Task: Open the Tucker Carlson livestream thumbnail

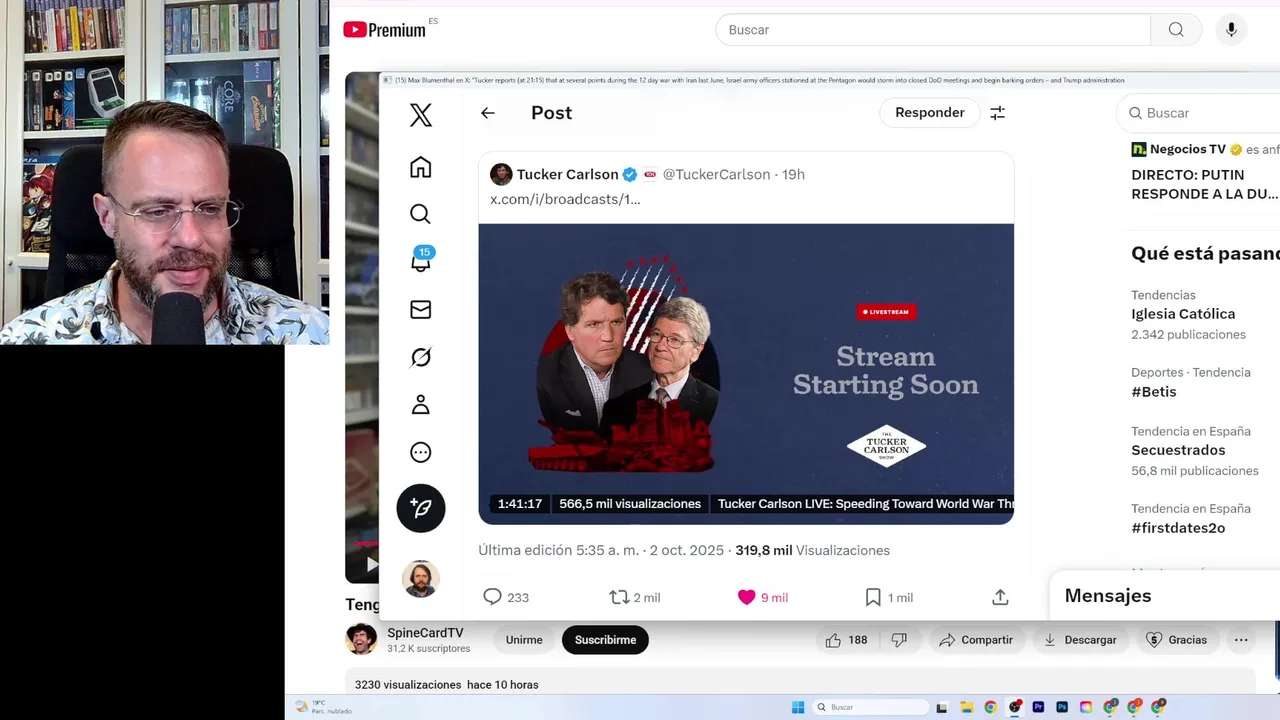Action: [x=746, y=374]
